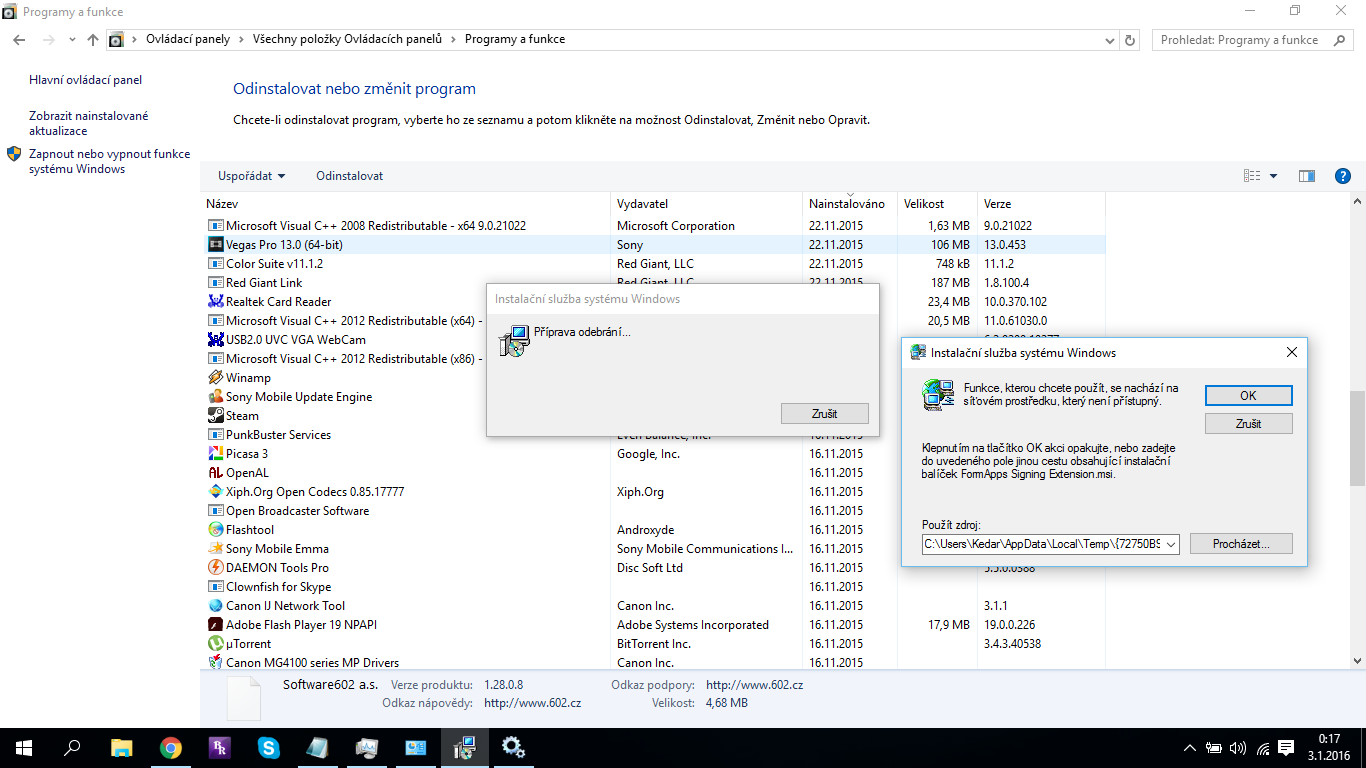
Task: Select the Color Suite v11.1.2 row
Action: pos(655,264)
